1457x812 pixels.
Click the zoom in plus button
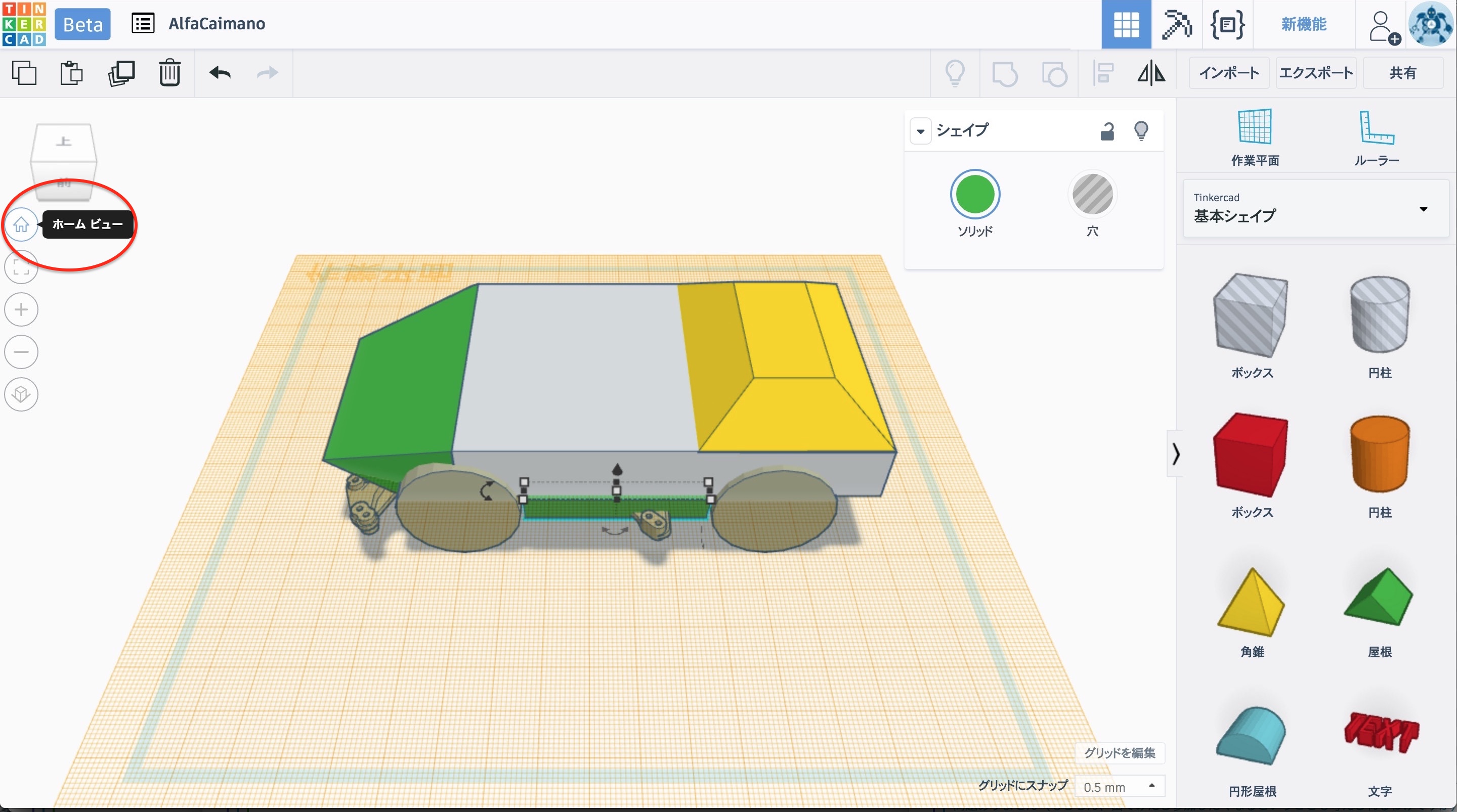21,309
